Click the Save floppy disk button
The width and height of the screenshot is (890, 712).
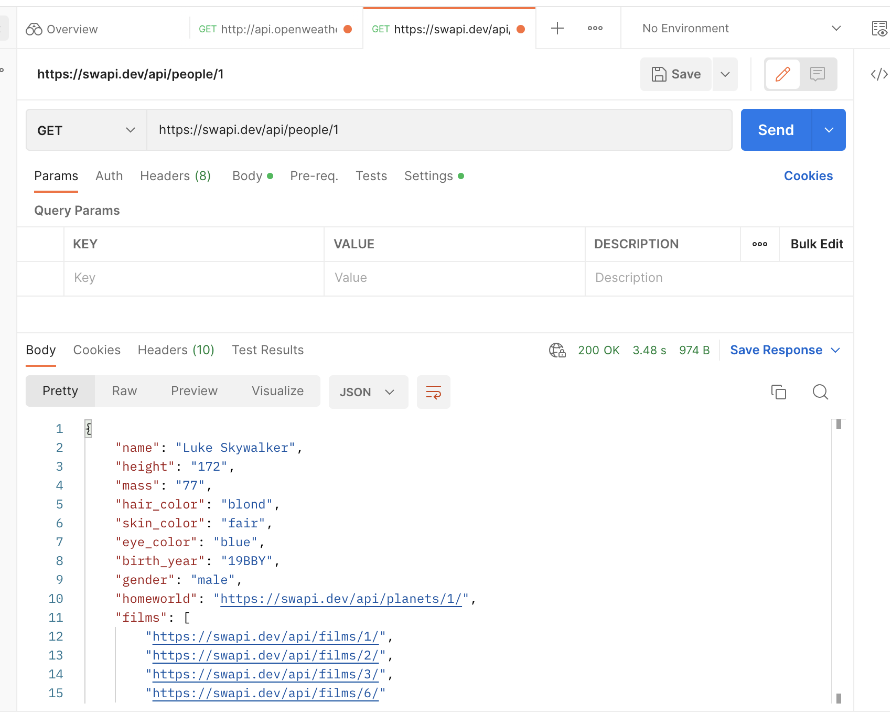(x=675, y=74)
